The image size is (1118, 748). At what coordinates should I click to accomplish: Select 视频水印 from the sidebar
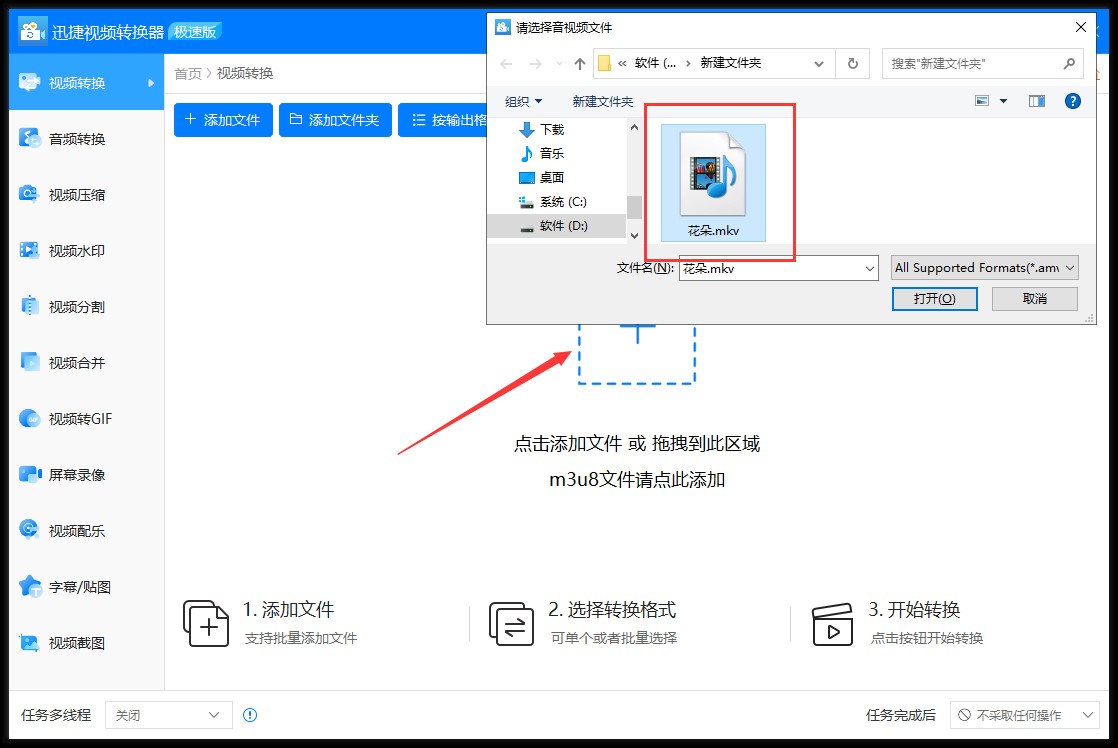pyautogui.click(x=80, y=248)
